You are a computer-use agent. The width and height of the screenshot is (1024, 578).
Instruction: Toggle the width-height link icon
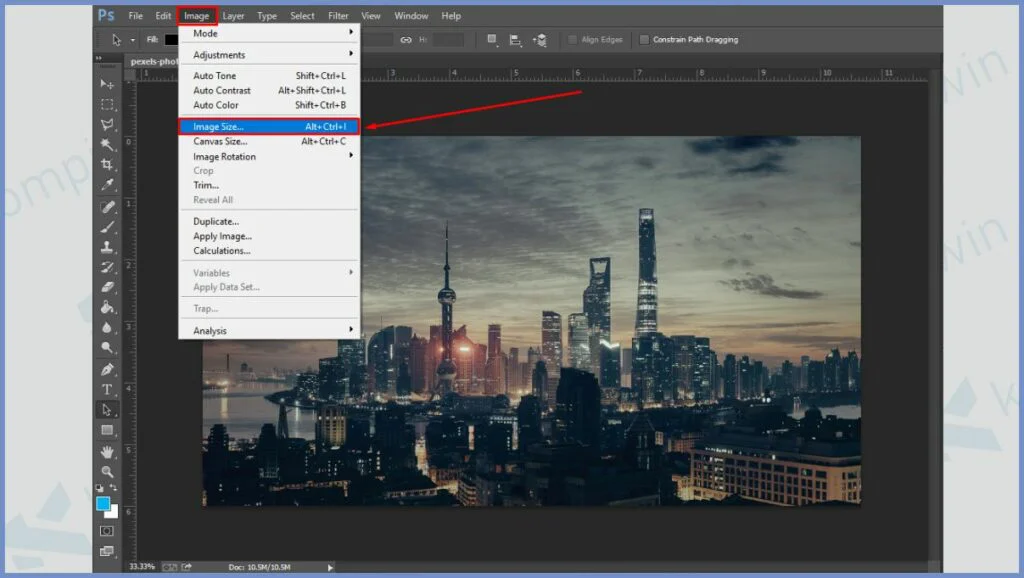pos(405,40)
